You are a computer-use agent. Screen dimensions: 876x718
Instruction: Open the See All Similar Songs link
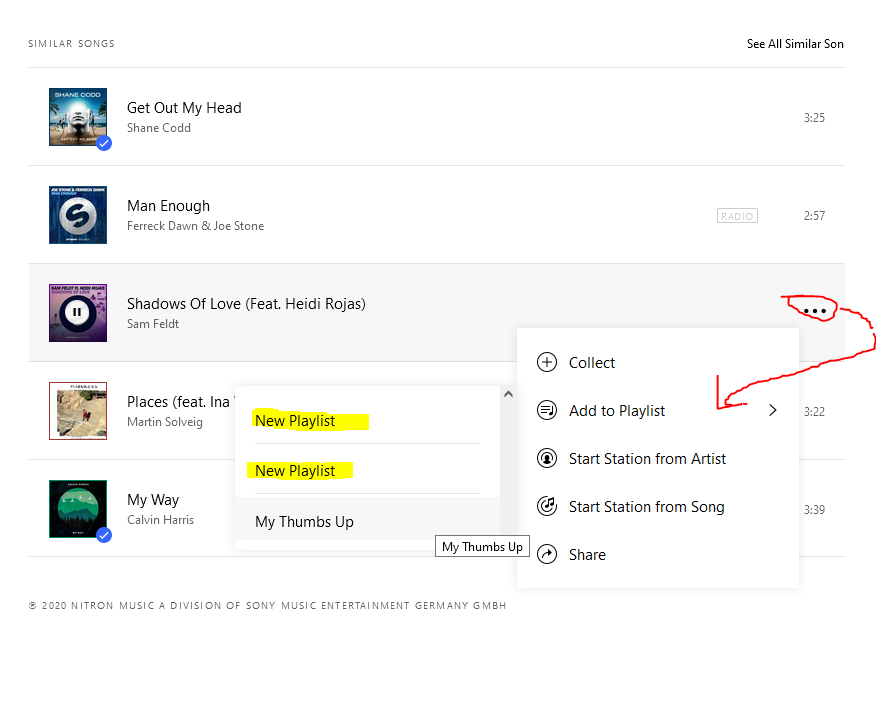pyautogui.click(x=794, y=44)
